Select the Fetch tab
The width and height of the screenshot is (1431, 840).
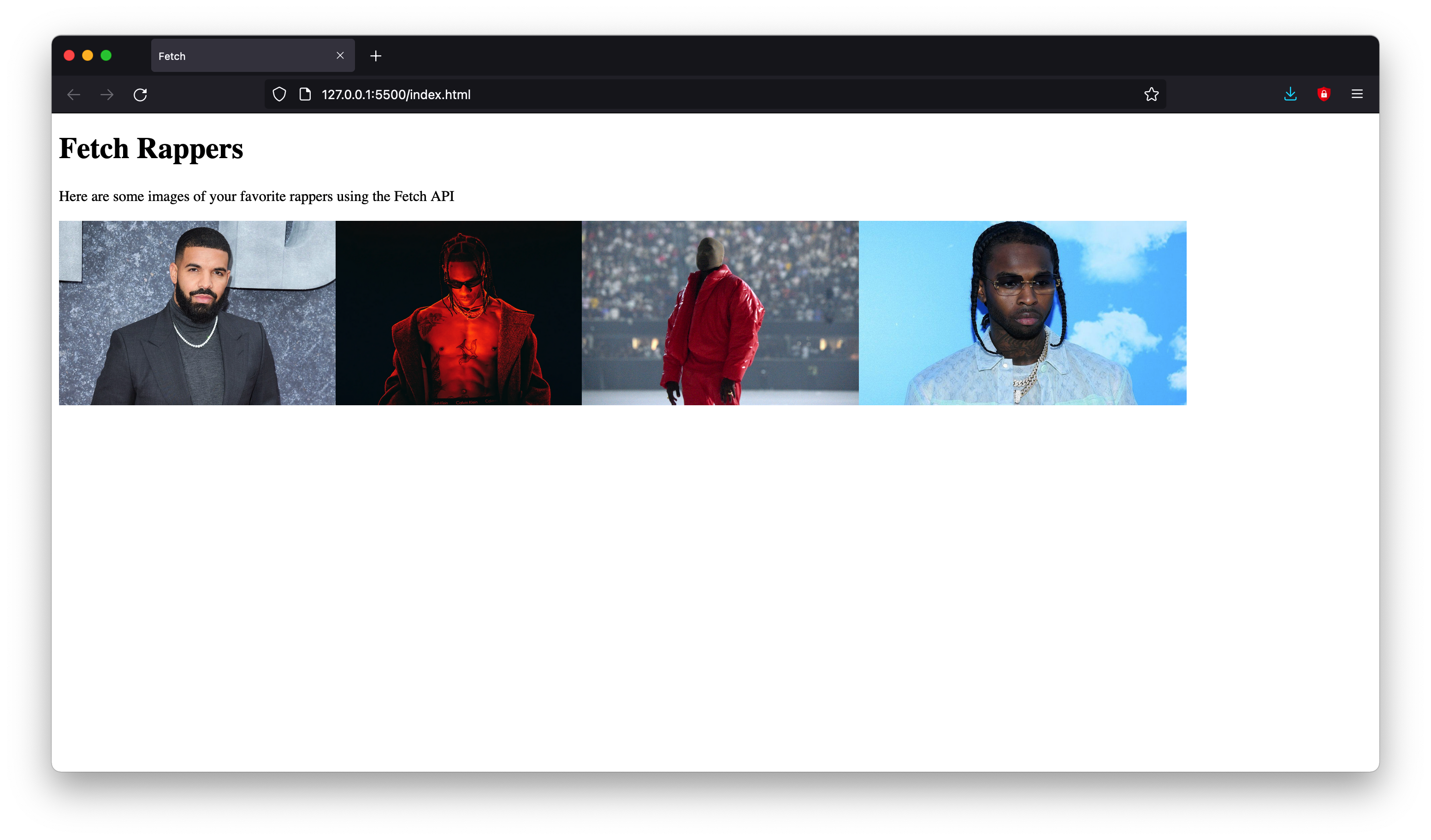(238, 56)
